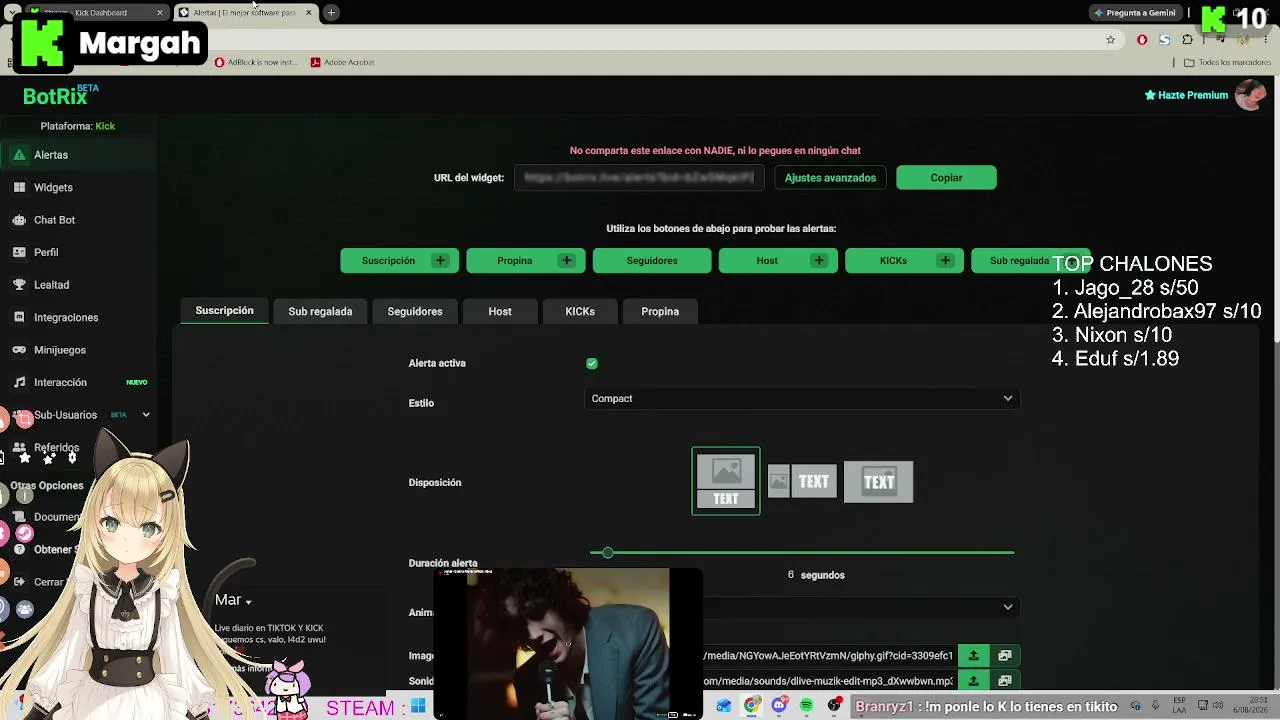Image resolution: width=1280 pixels, height=720 pixels.
Task: Open the Estilo dropdown showing Compact
Action: click(802, 398)
